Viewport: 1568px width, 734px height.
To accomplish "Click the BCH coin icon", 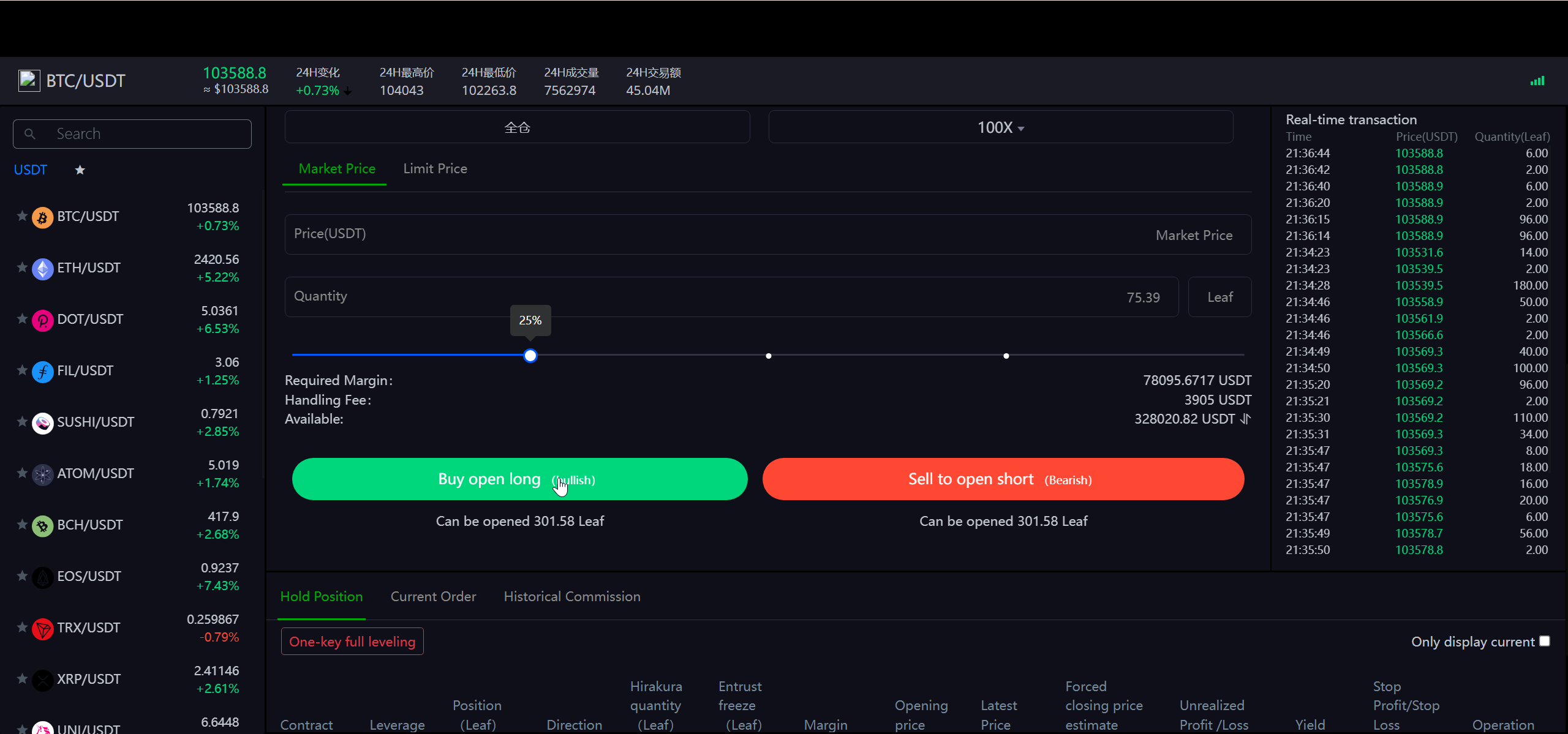I will point(42,526).
